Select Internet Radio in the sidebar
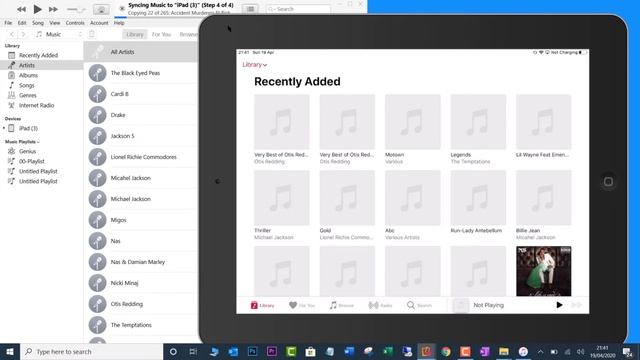This screenshot has height=360, width=640. [36, 105]
